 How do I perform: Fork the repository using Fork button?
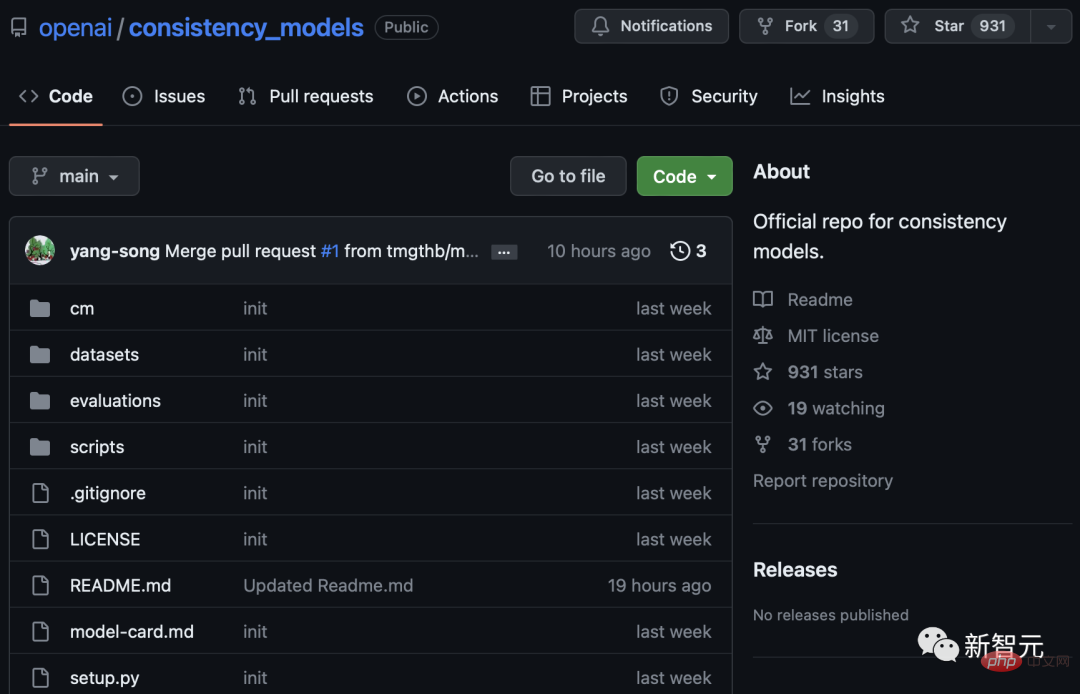[805, 26]
